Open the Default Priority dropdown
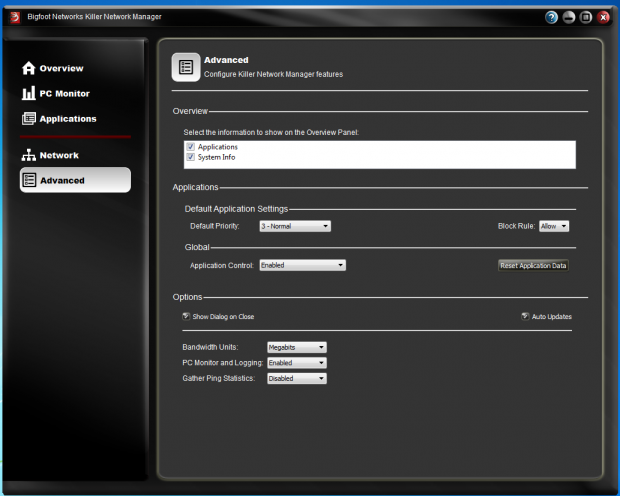The width and height of the screenshot is (620, 496). point(294,226)
